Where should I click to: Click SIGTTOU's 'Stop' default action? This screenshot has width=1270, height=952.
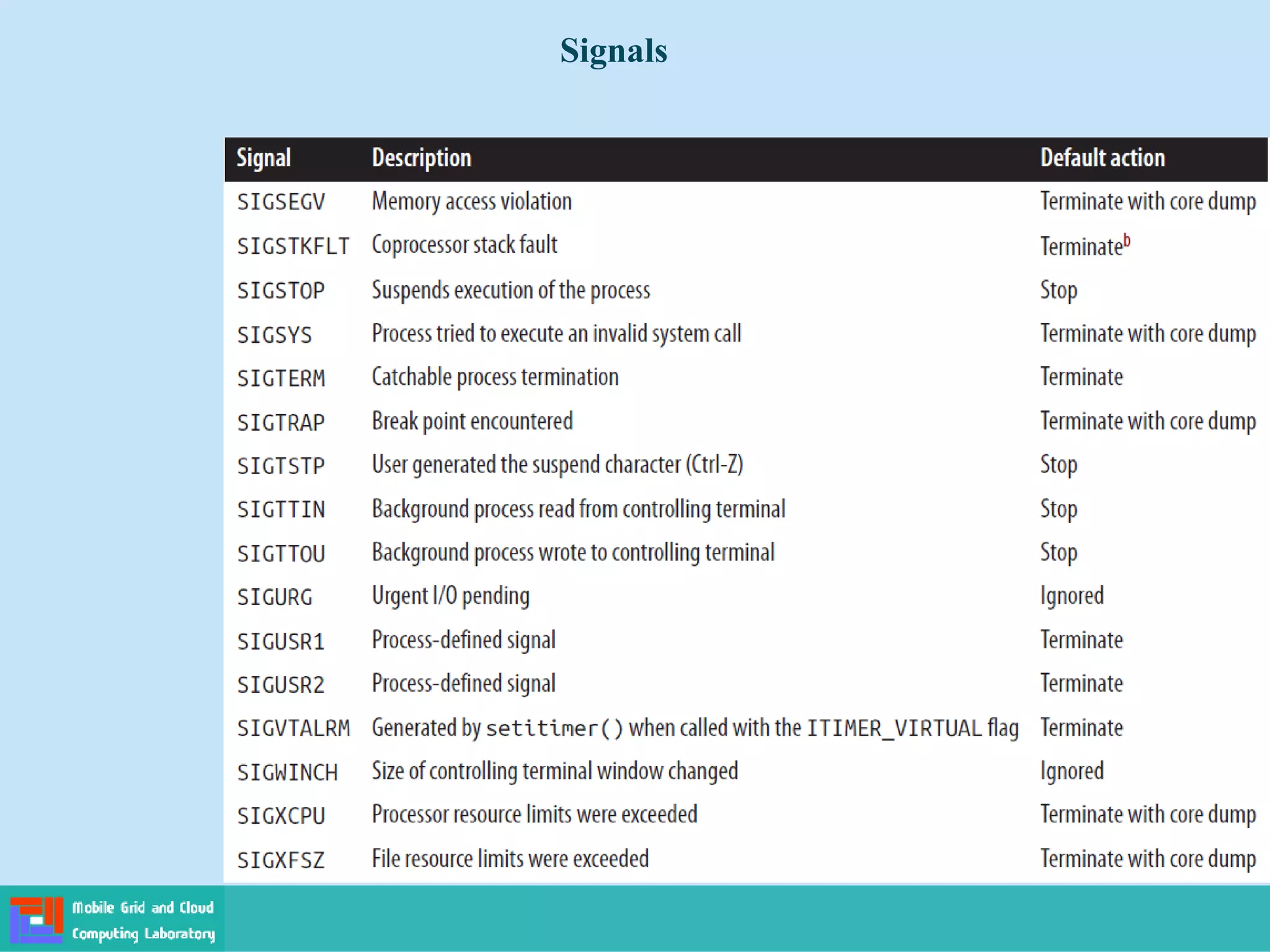(x=1059, y=553)
